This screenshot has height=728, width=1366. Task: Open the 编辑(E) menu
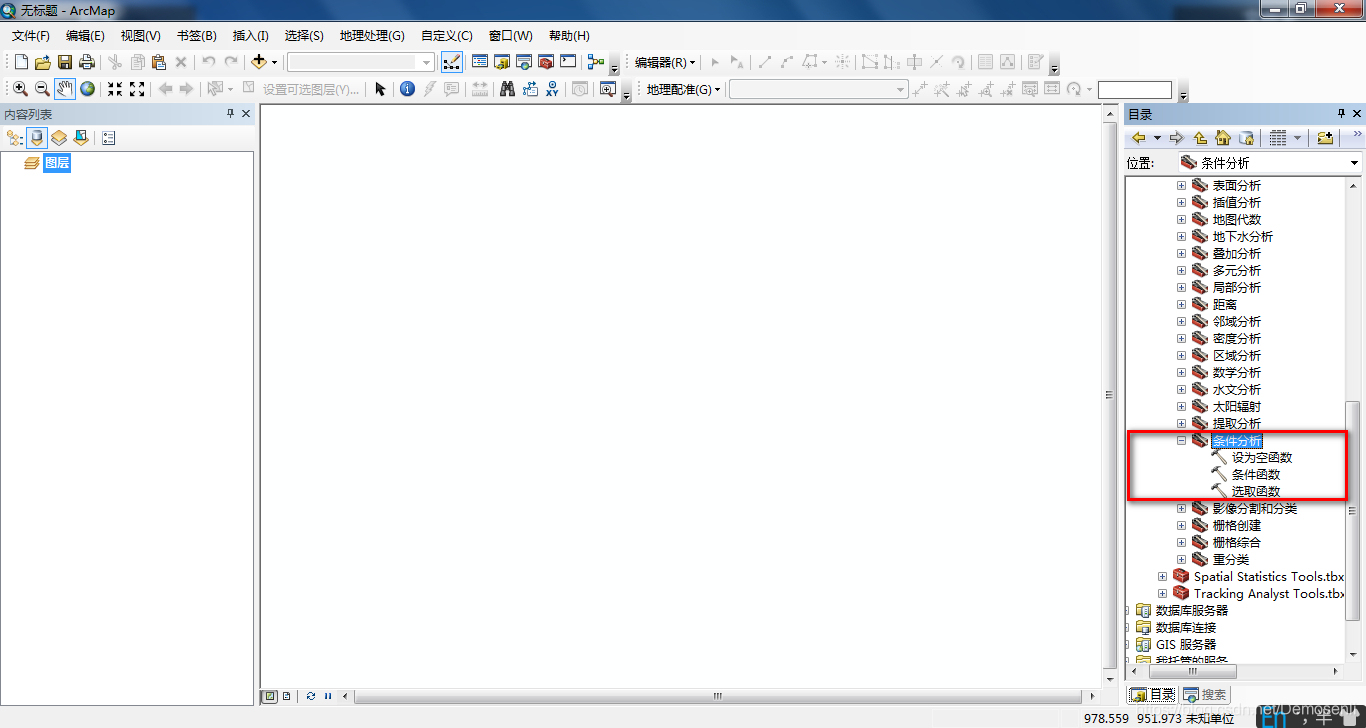(85, 35)
